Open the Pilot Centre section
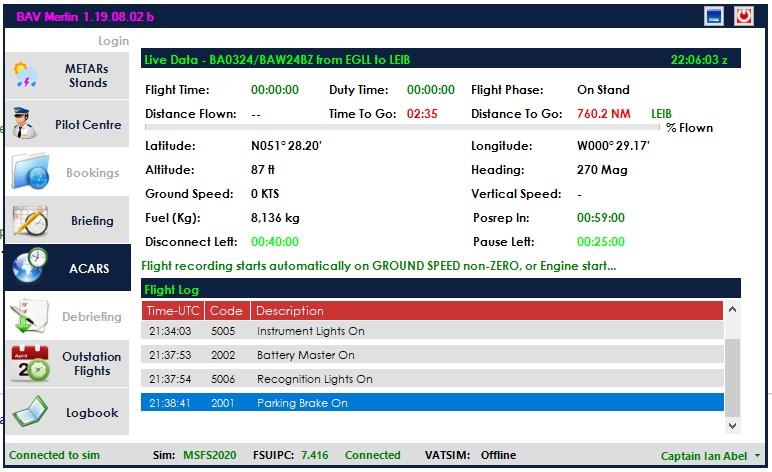This screenshot has width=772, height=472. point(67,124)
